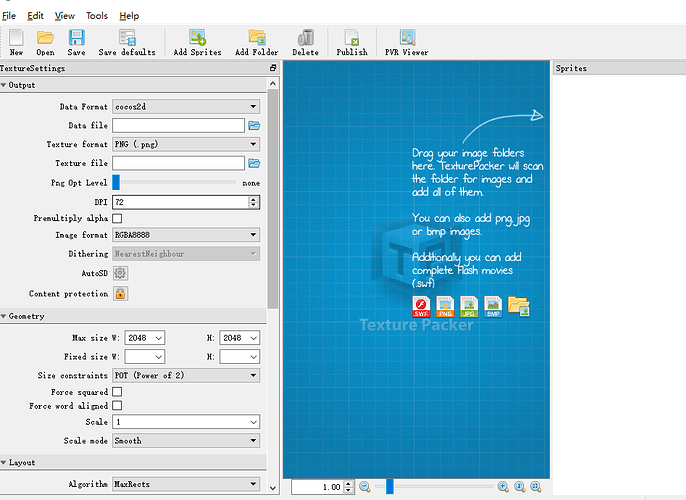Click the settings panel scroll up arrow

pos(273,83)
